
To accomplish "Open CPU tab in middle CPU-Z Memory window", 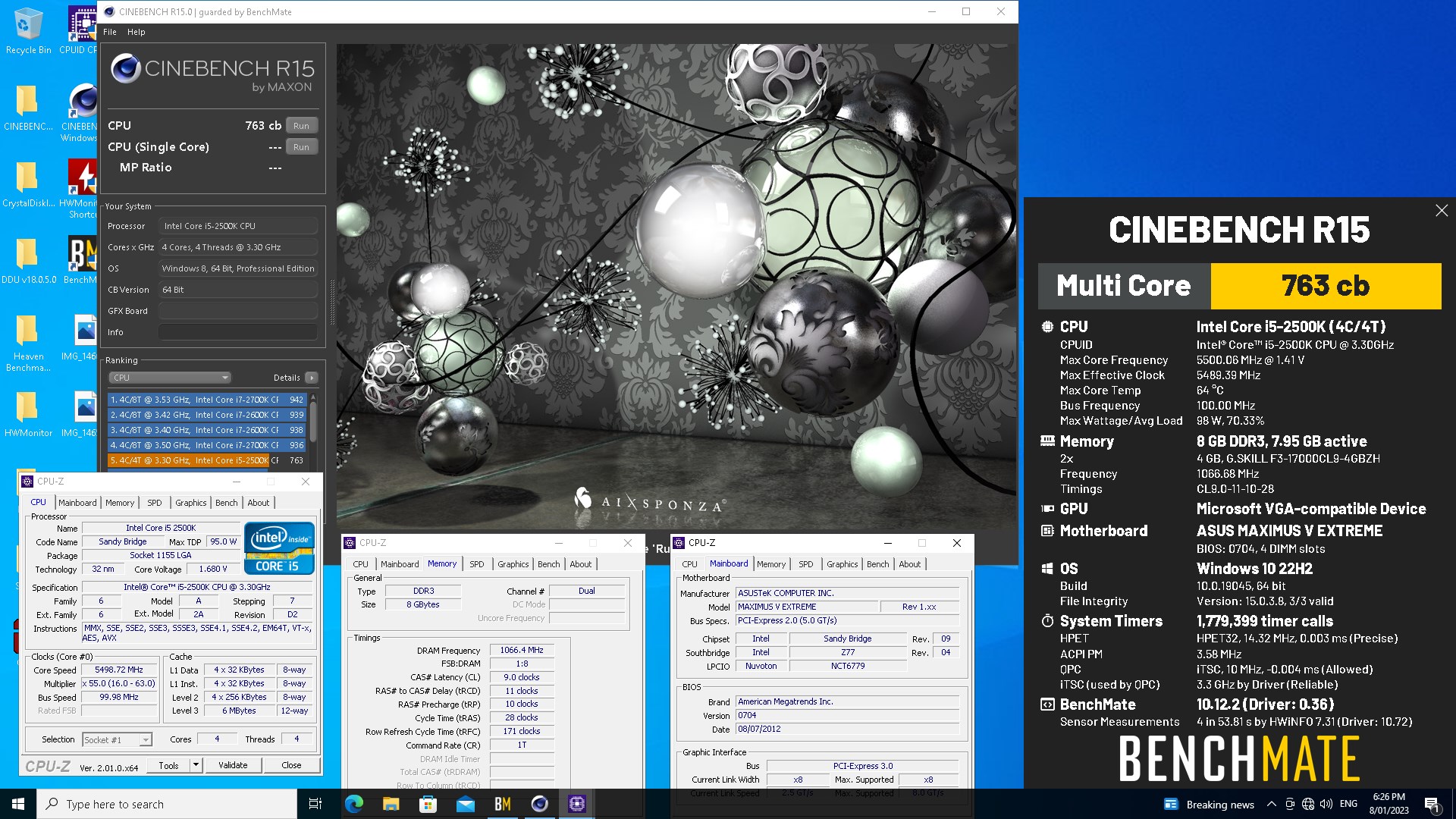I will 360,564.
